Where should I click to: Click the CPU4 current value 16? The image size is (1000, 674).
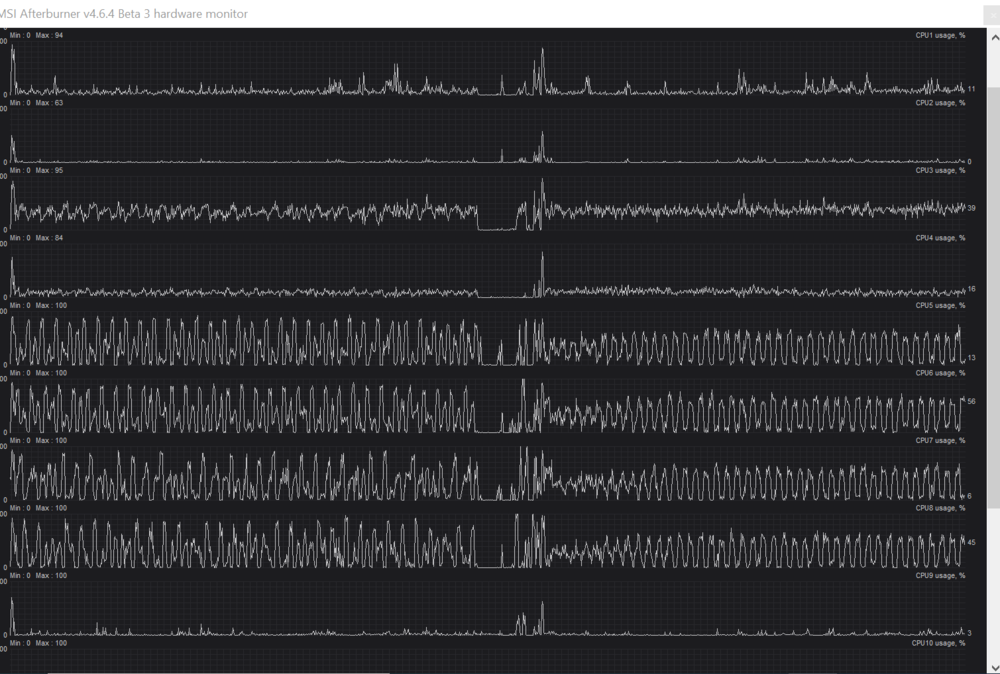(x=971, y=289)
